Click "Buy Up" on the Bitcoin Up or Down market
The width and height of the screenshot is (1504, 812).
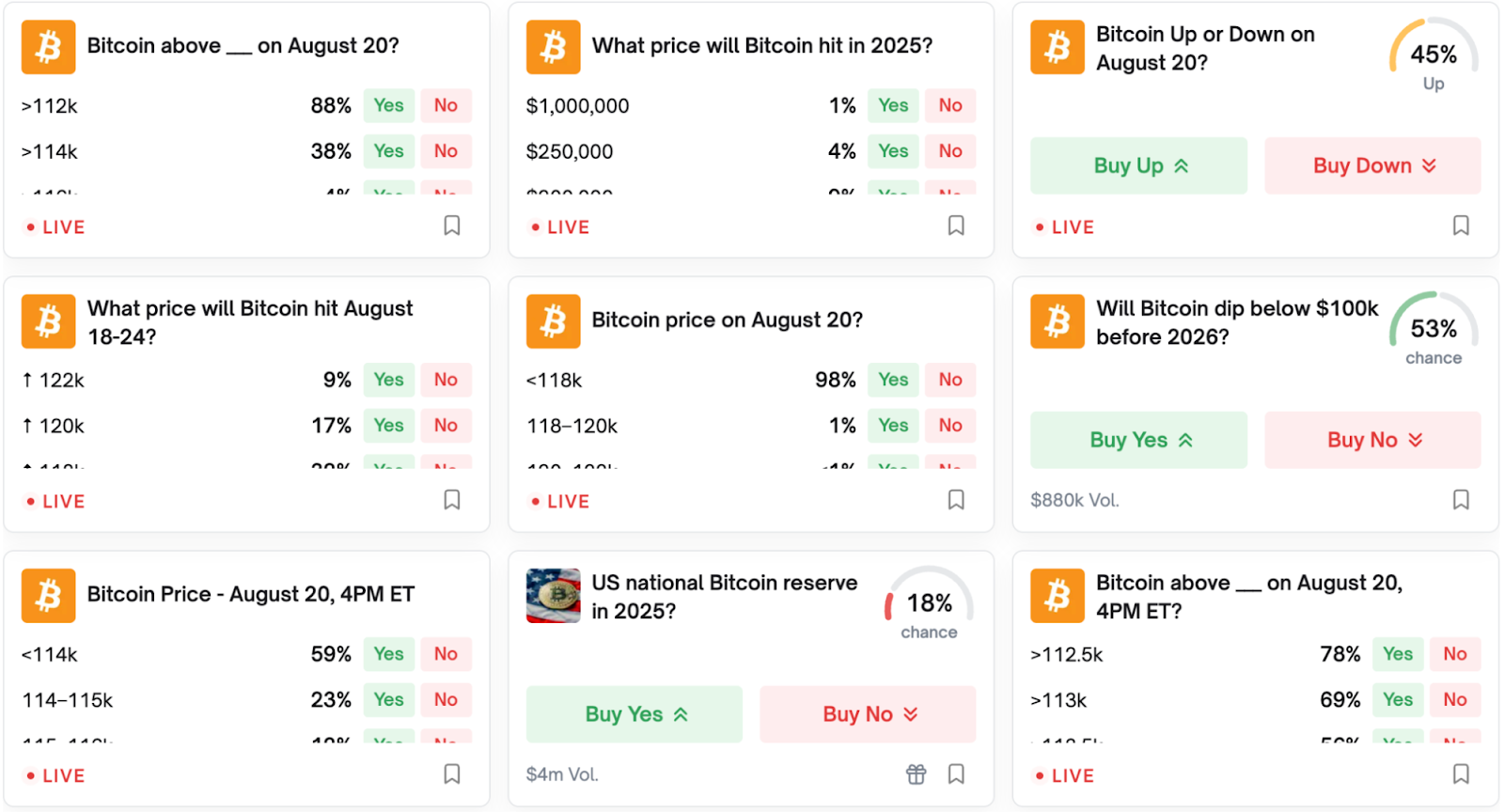pos(1137,165)
